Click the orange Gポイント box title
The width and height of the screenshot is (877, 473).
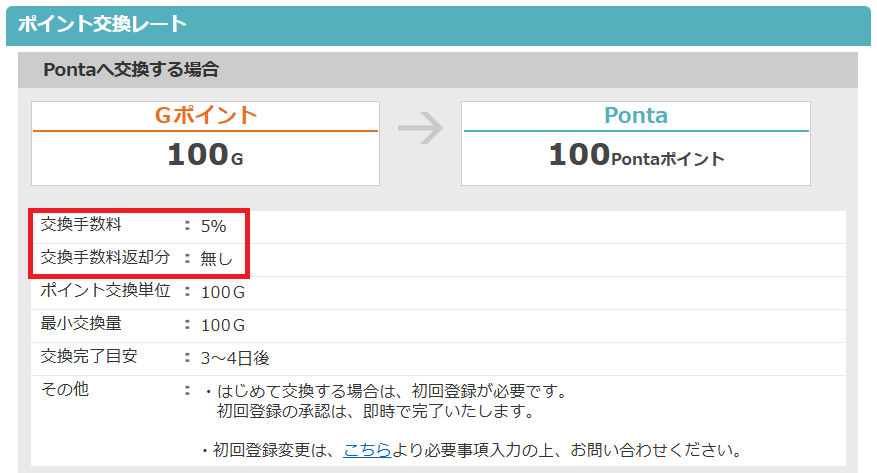pyautogui.click(x=206, y=115)
